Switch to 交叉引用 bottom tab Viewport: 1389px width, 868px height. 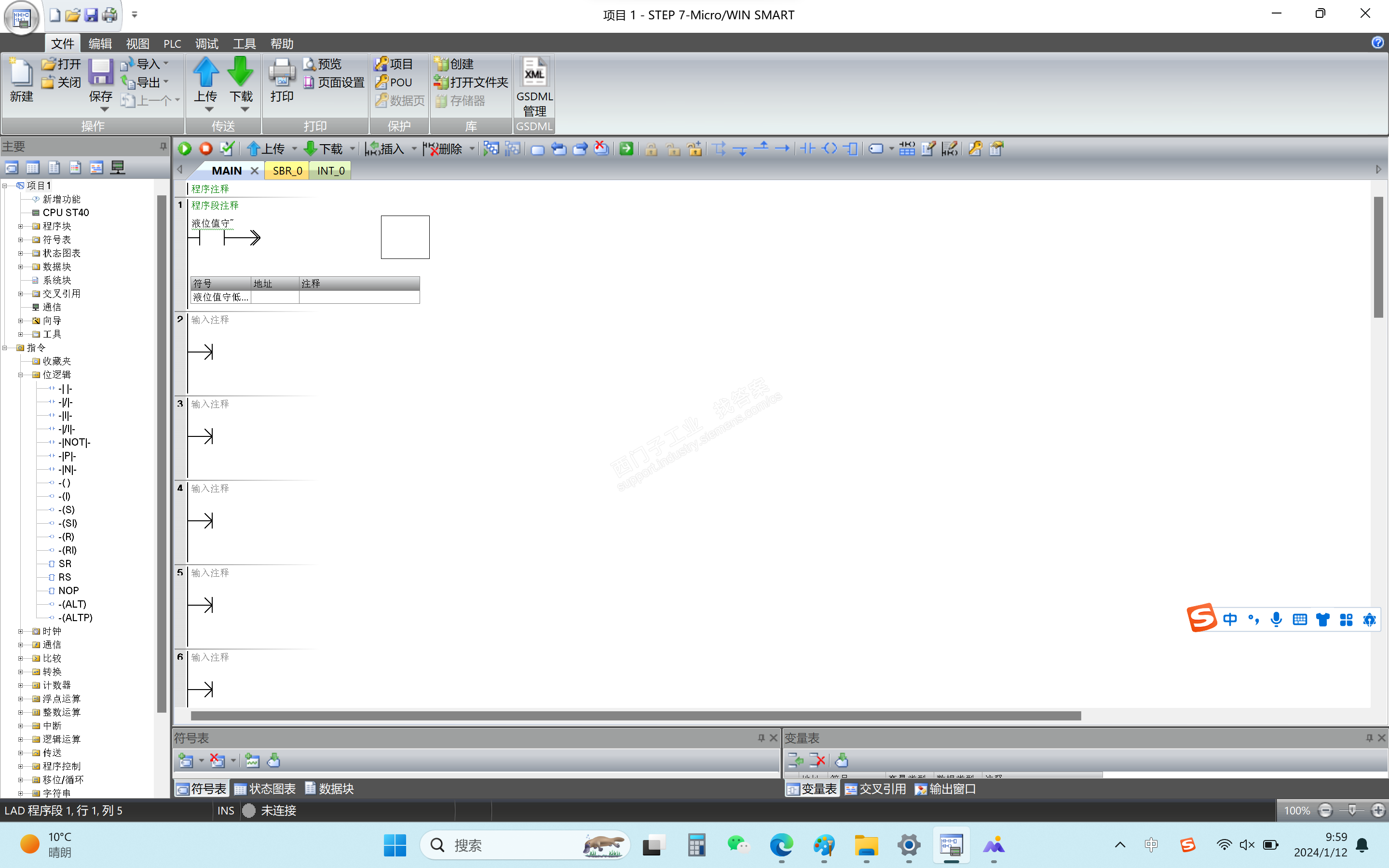(875, 789)
